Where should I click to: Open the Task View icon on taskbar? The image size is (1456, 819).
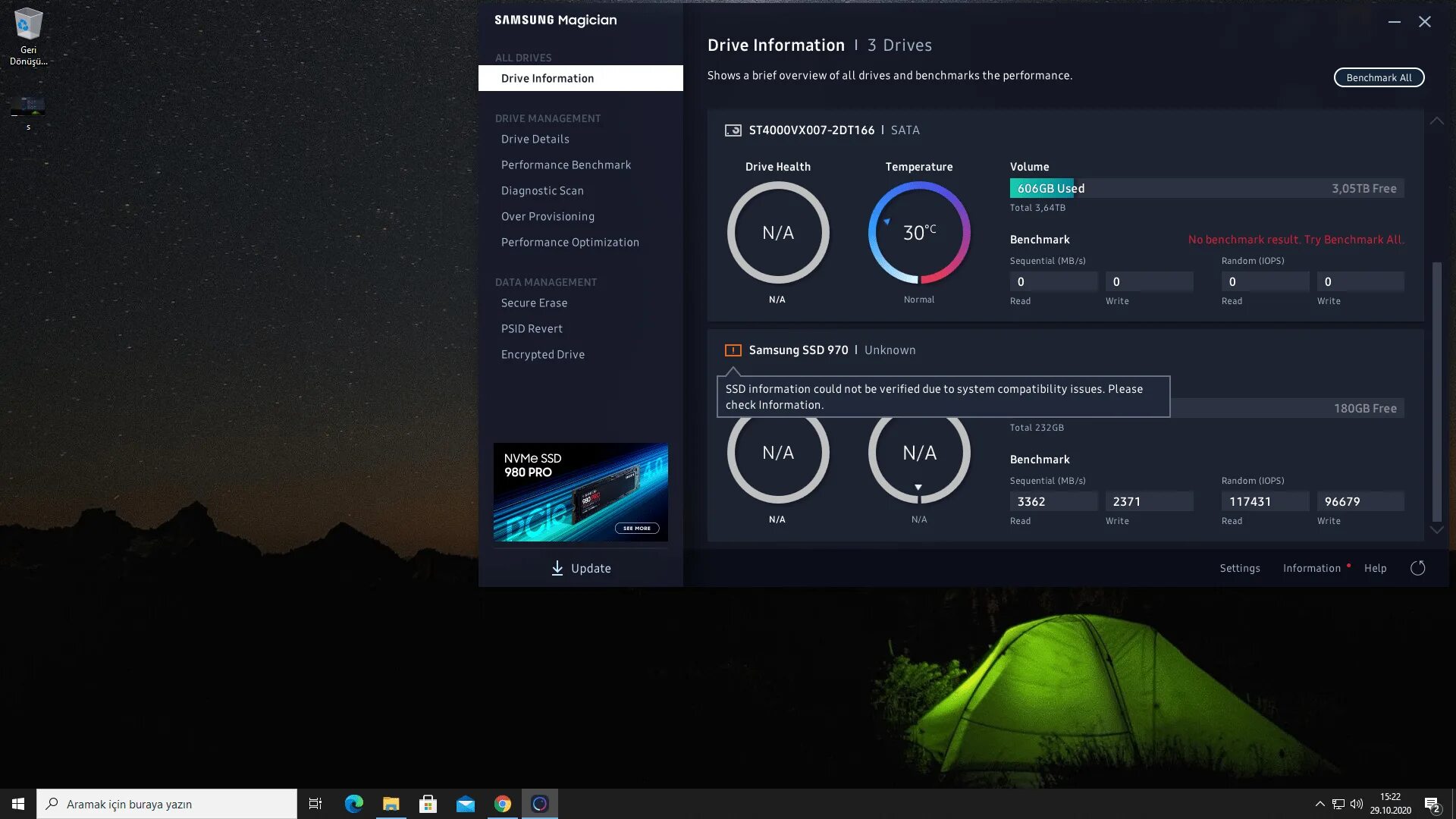pyautogui.click(x=315, y=804)
